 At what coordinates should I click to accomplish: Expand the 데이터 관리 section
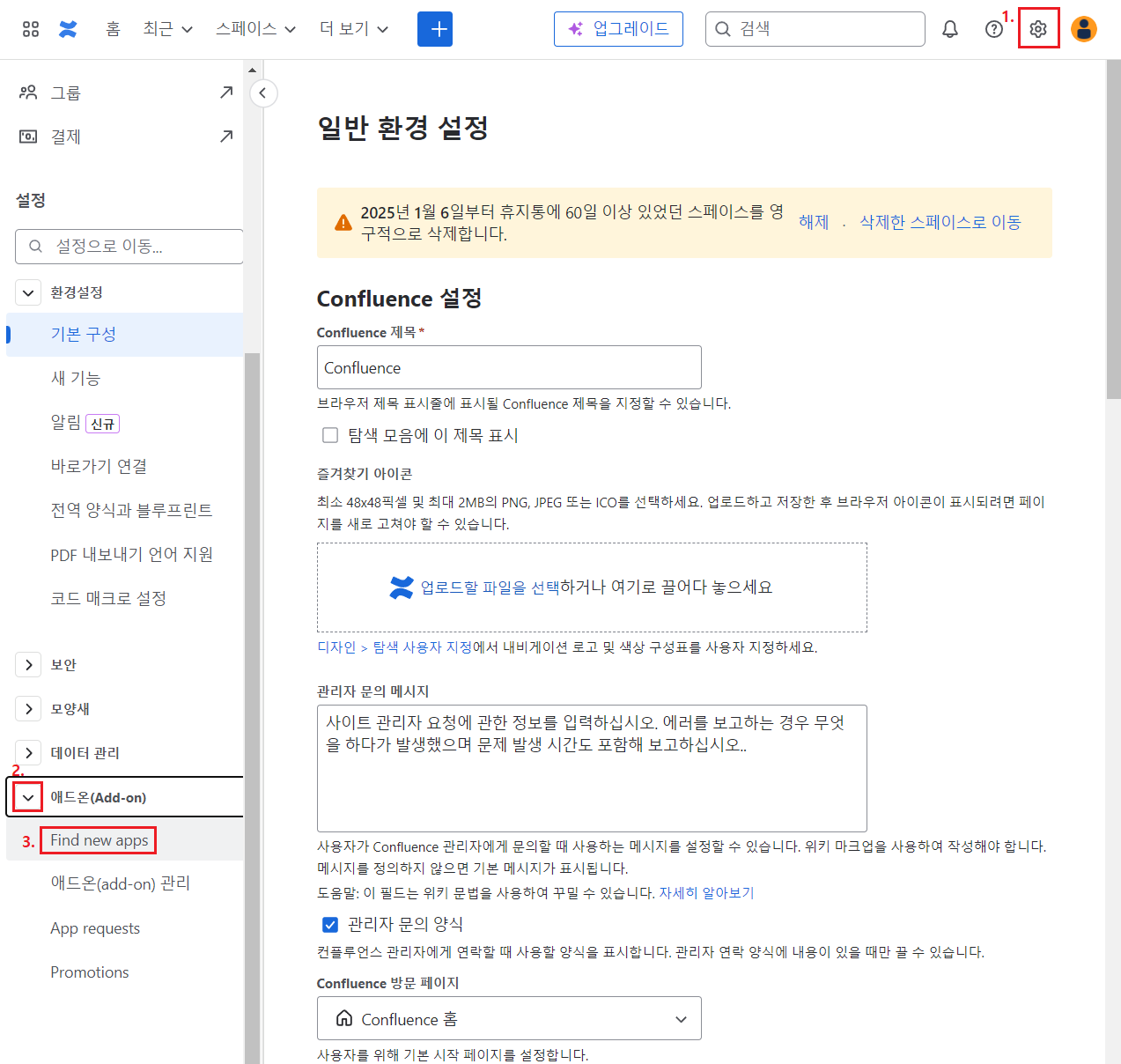tap(28, 753)
